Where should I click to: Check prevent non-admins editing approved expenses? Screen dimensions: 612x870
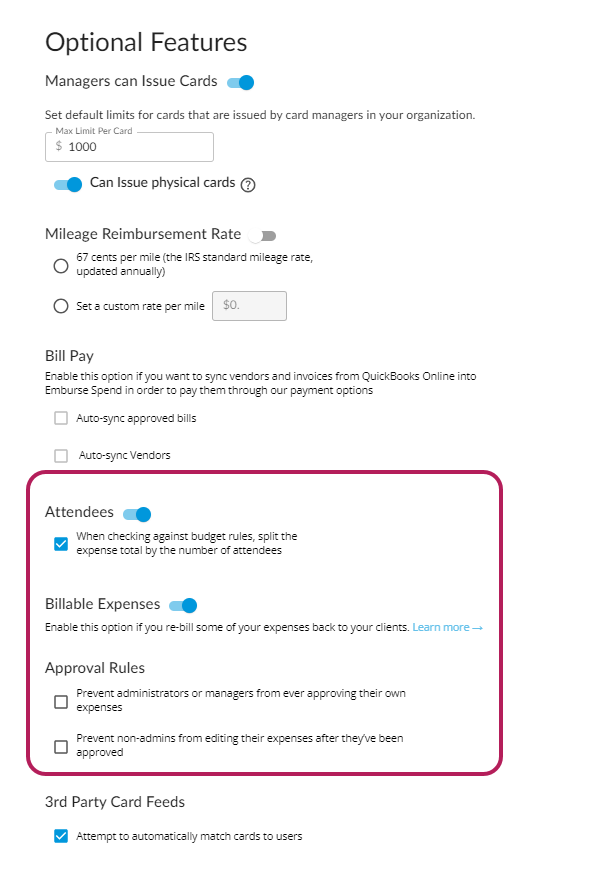click(61, 746)
